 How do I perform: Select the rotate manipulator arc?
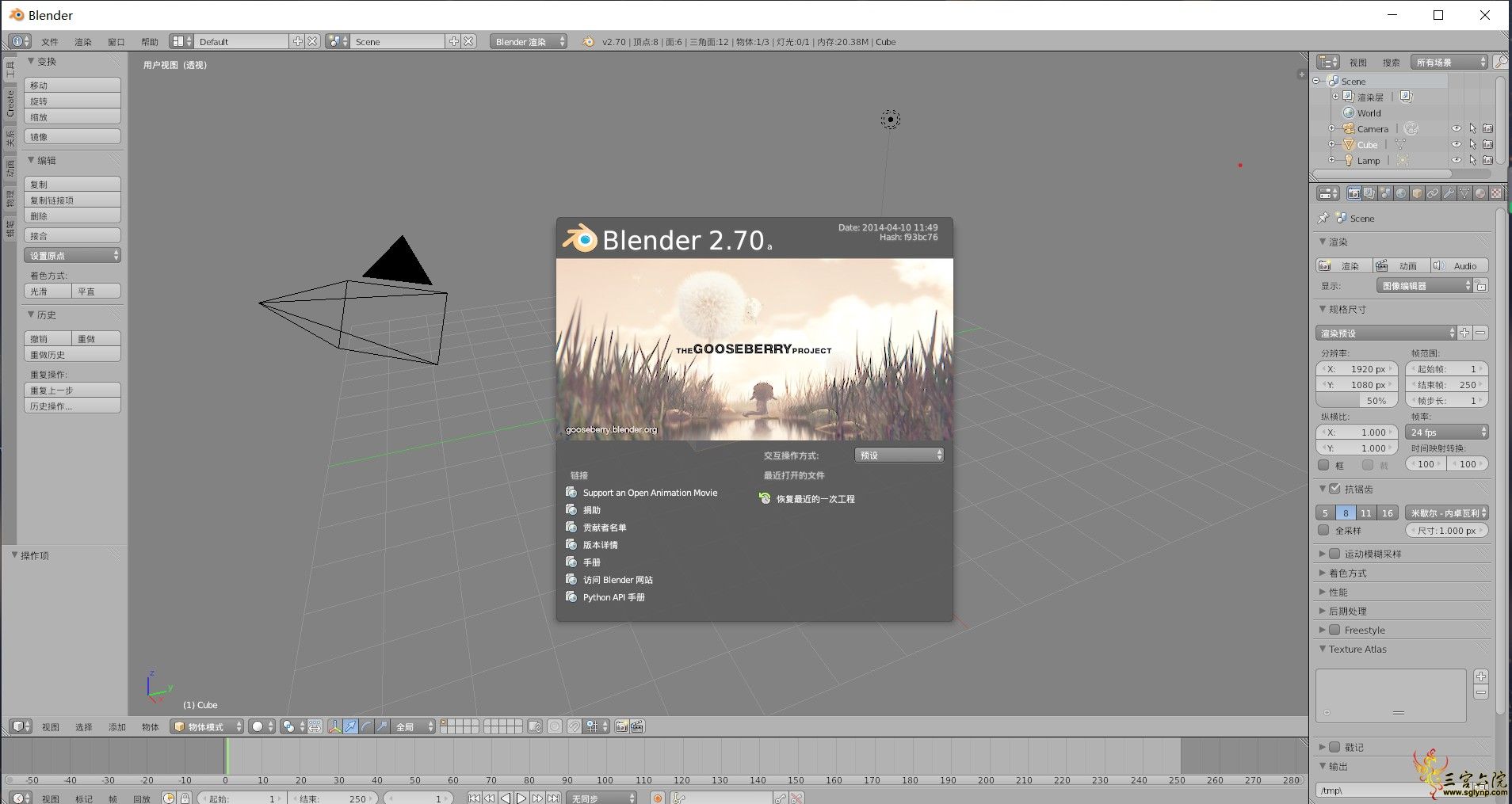(x=366, y=726)
